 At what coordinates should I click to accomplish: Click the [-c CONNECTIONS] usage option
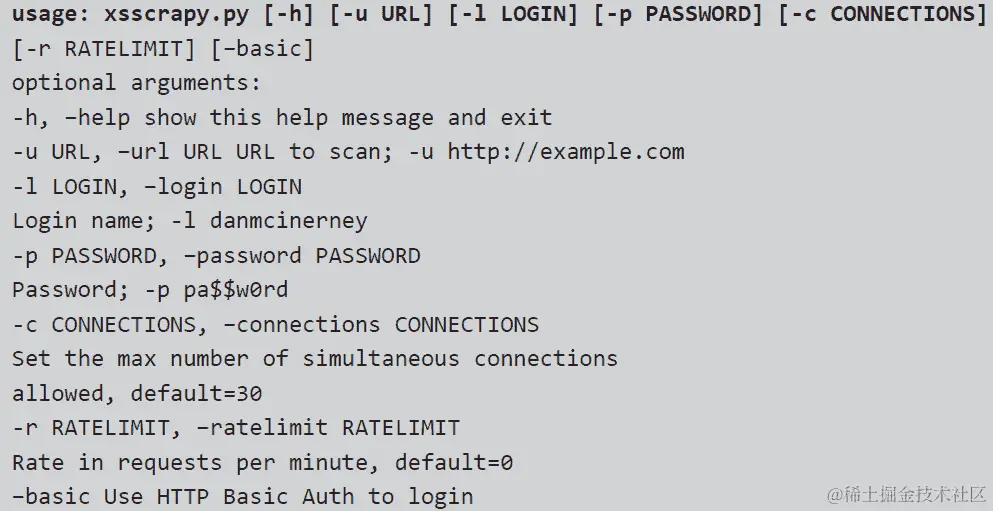coord(882,14)
